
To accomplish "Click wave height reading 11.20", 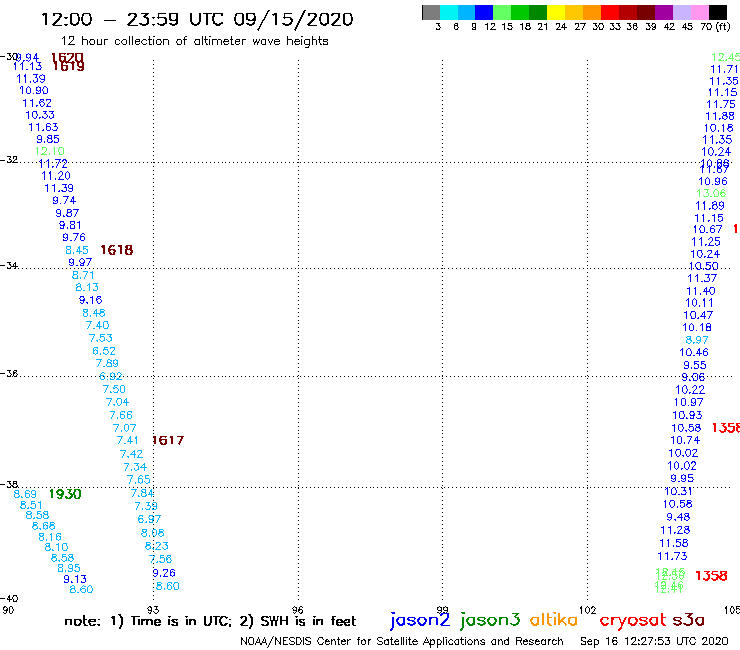I will point(56,176).
